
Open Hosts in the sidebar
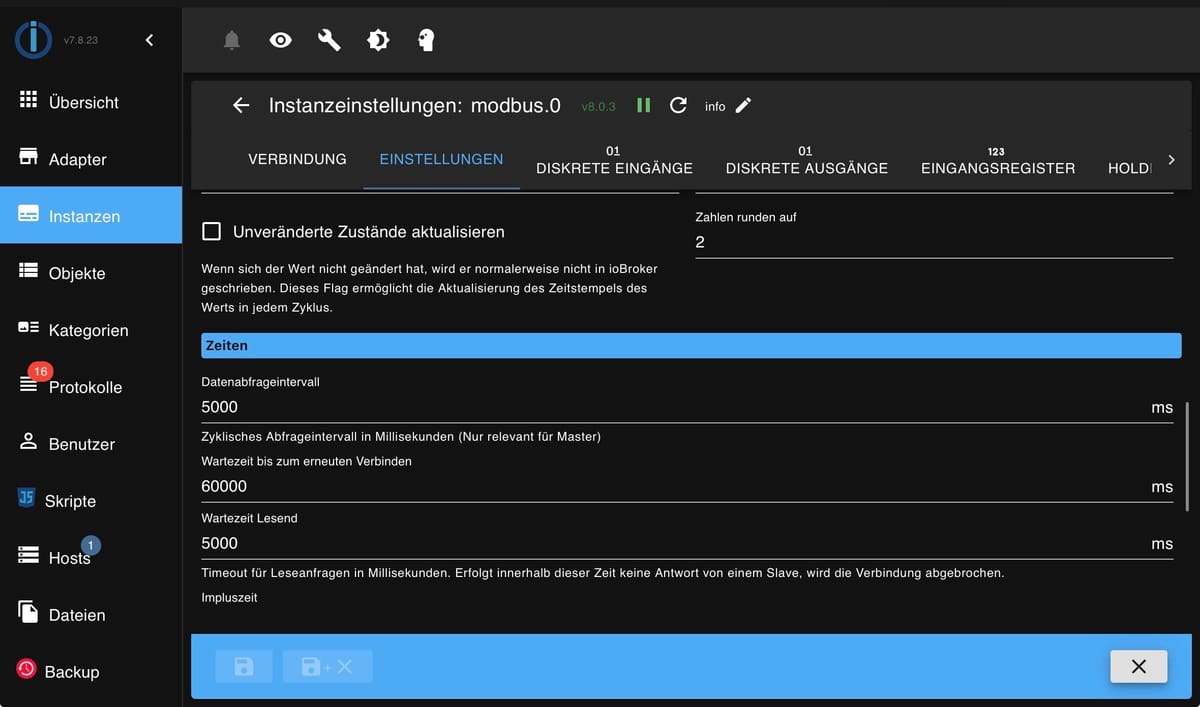[91, 558]
